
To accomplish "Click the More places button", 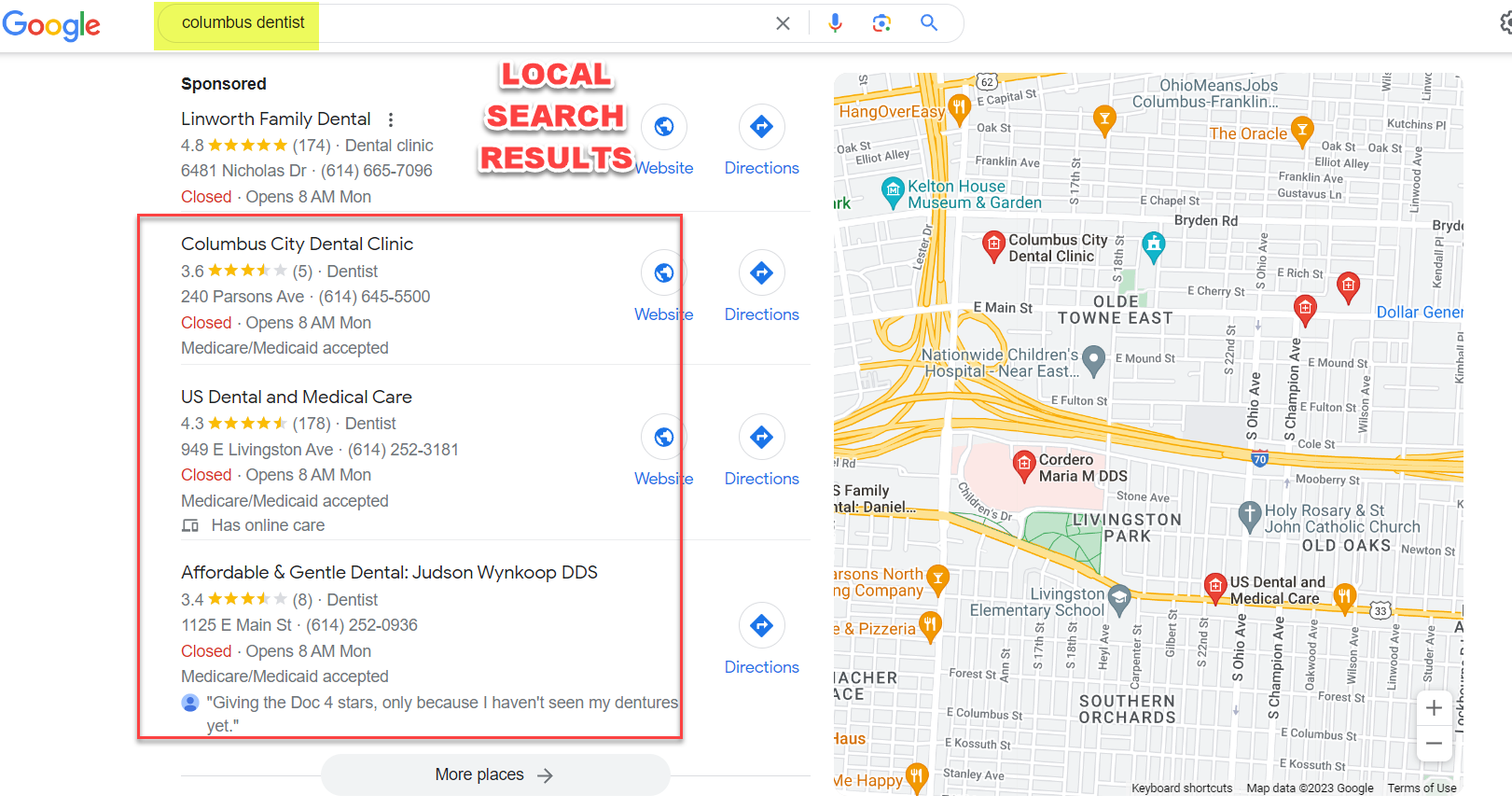I will tap(494, 775).
